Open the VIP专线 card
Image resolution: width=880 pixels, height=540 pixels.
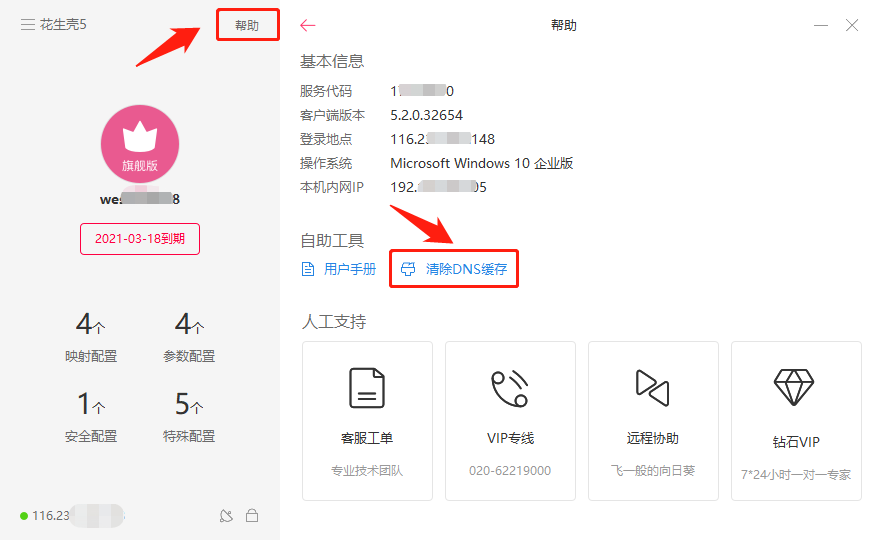[x=510, y=420]
